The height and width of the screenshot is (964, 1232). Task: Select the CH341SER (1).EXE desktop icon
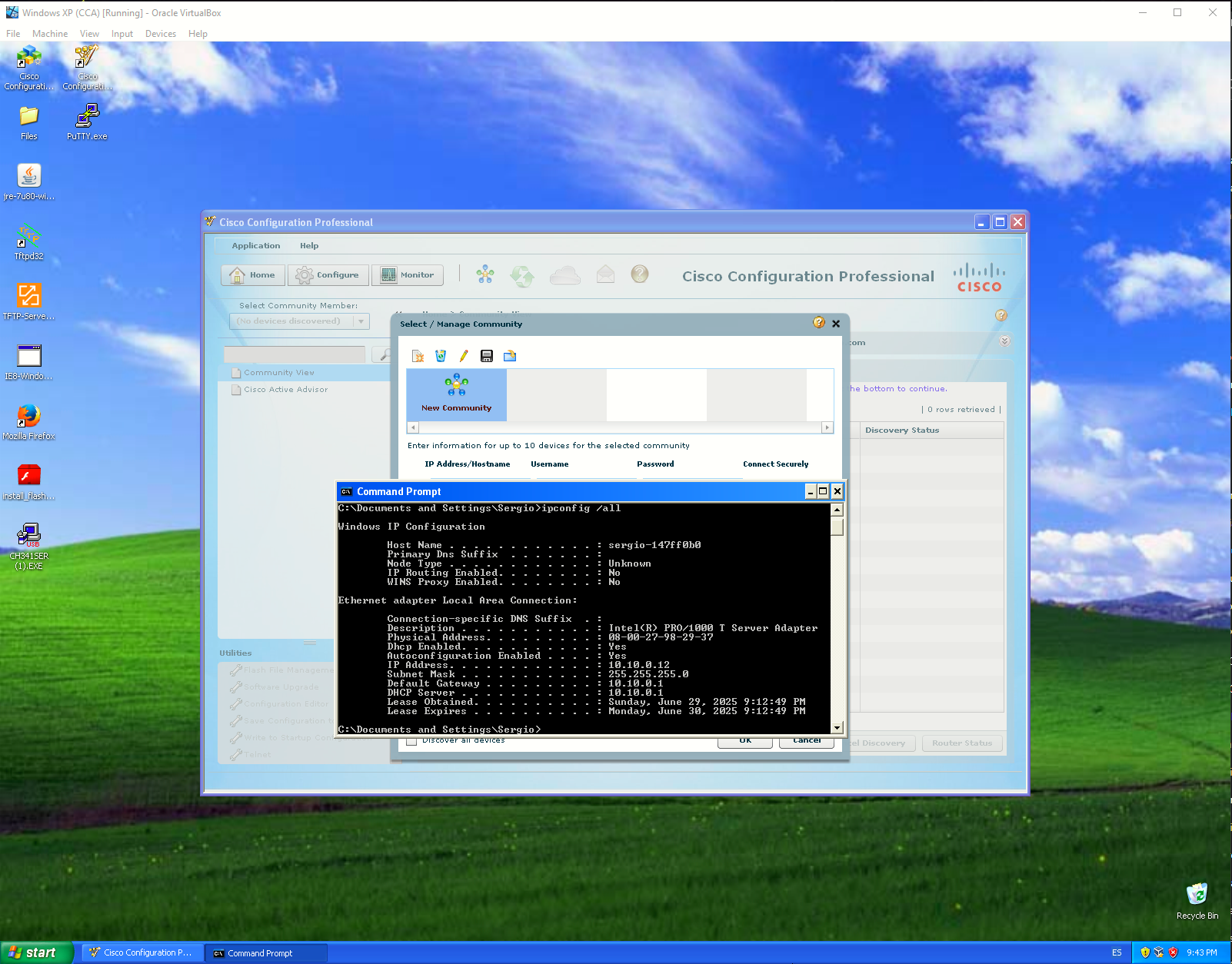[x=29, y=547]
